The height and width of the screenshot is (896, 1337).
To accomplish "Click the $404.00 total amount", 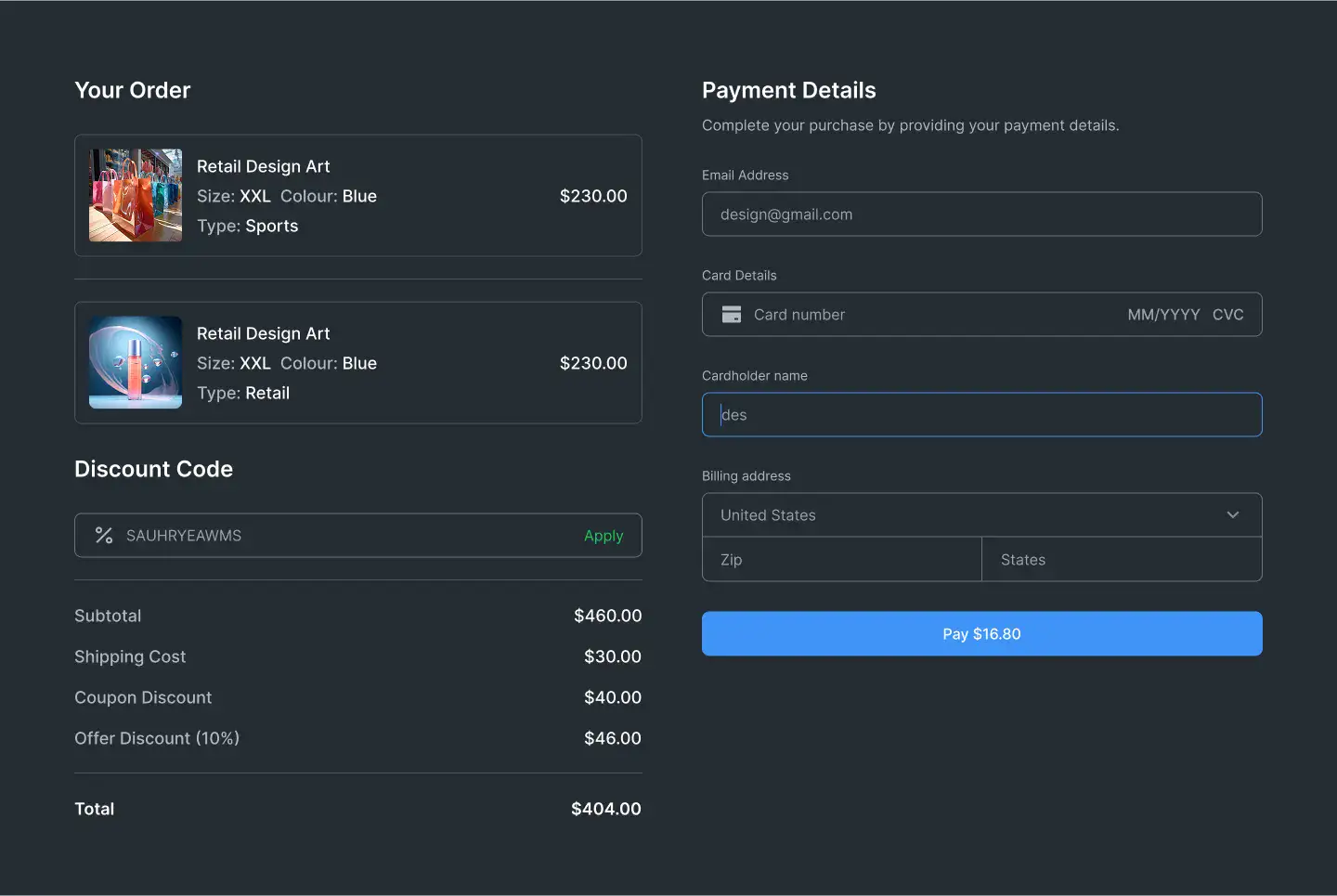I will pos(605,809).
